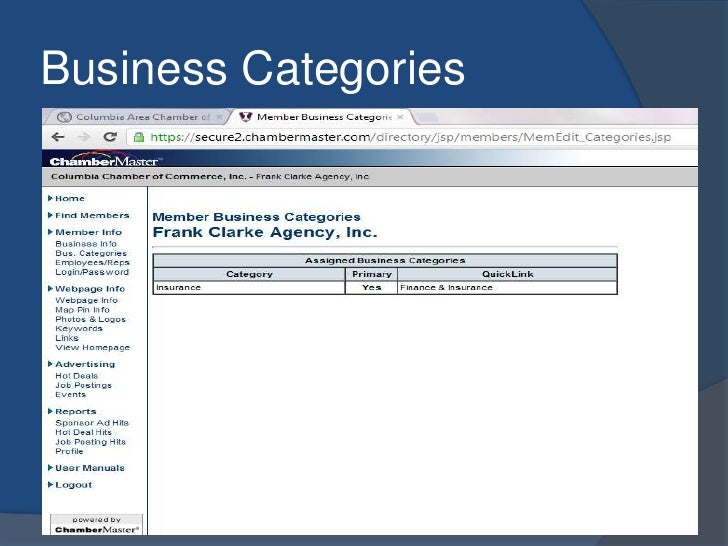Expand the Member Info section
This screenshot has height=546, width=728.
click(x=88, y=232)
